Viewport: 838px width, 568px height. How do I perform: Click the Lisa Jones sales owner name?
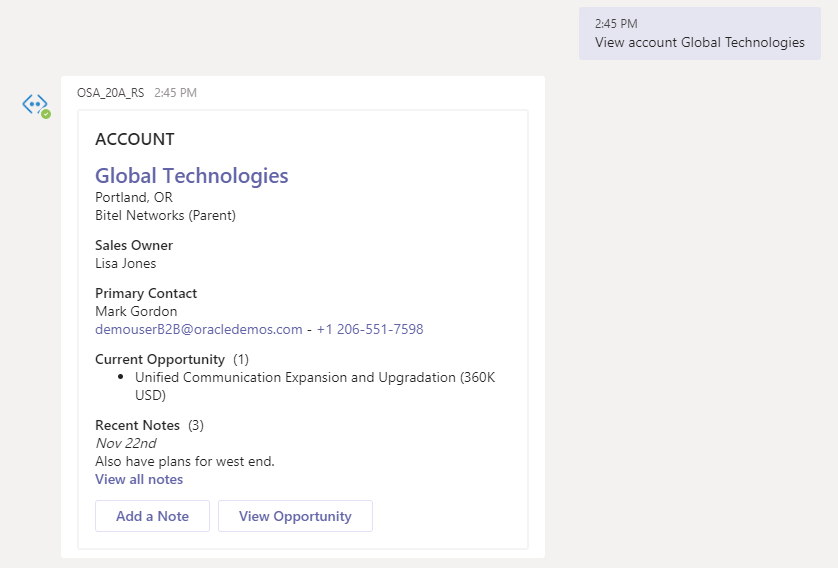(125, 263)
